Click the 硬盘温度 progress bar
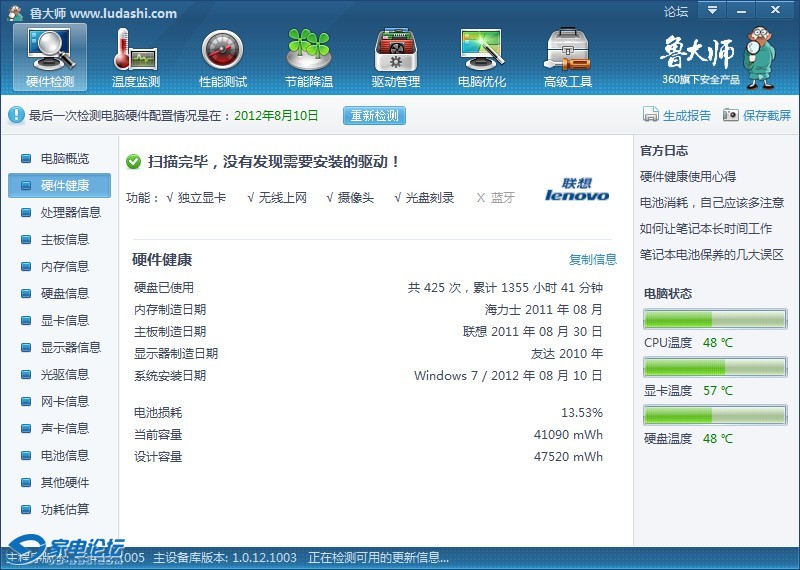The width and height of the screenshot is (800, 570). coord(715,415)
